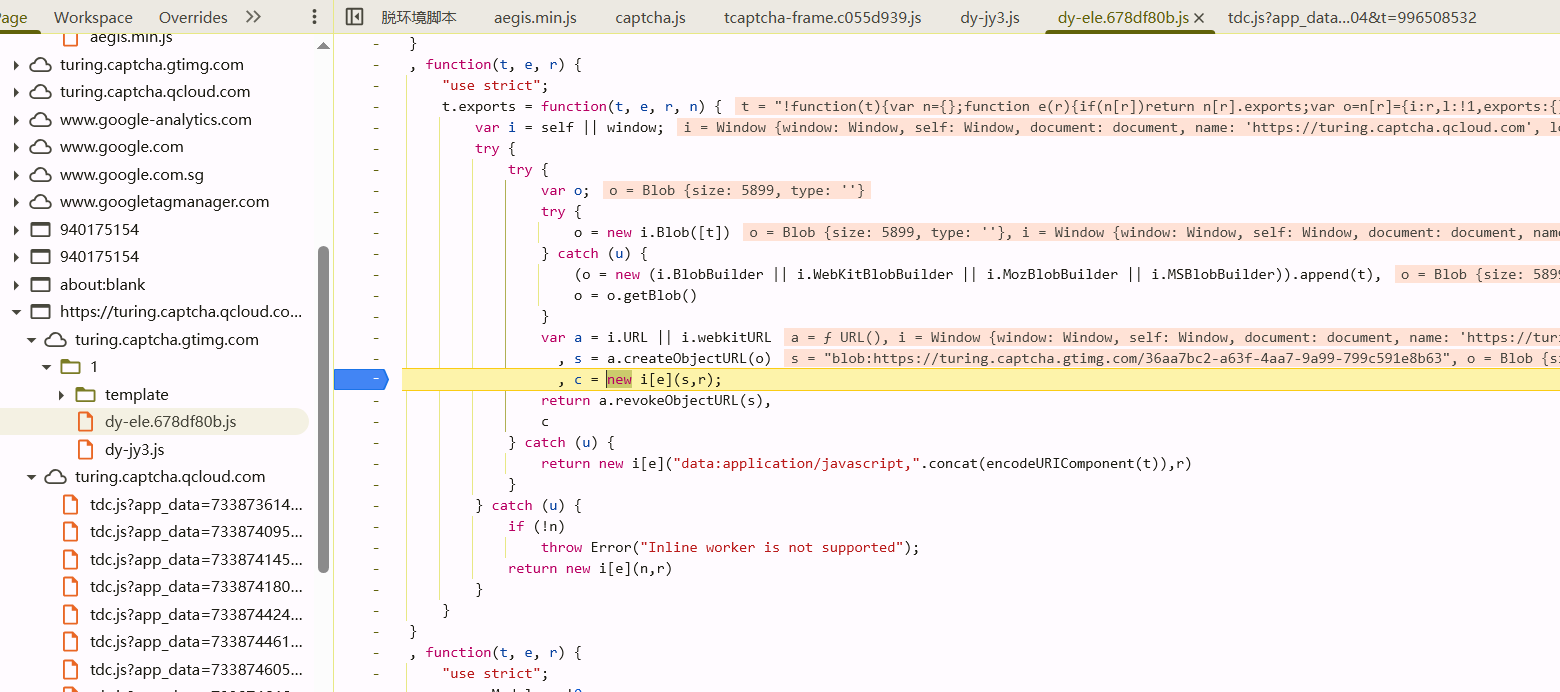Open tdc.js?app_data=733874095... file
Viewport: 1560px width, 692px height.
[196, 532]
